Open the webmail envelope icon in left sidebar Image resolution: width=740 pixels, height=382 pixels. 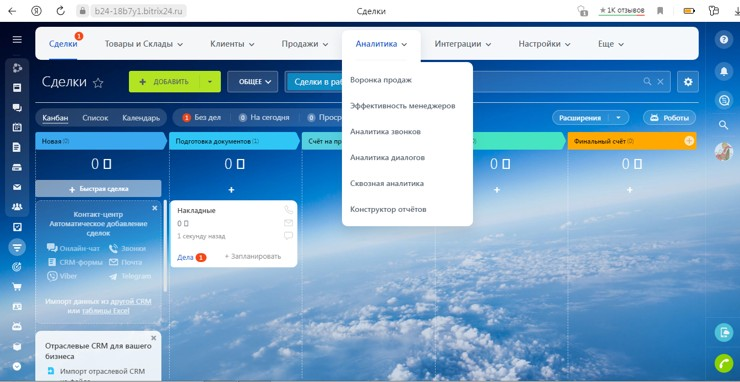coord(17,187)
